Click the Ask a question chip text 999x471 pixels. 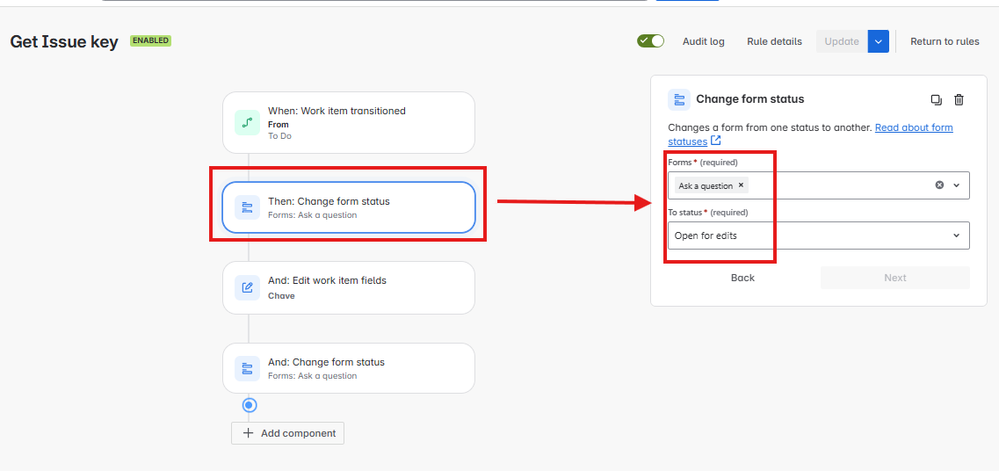[x=705, y=185]
